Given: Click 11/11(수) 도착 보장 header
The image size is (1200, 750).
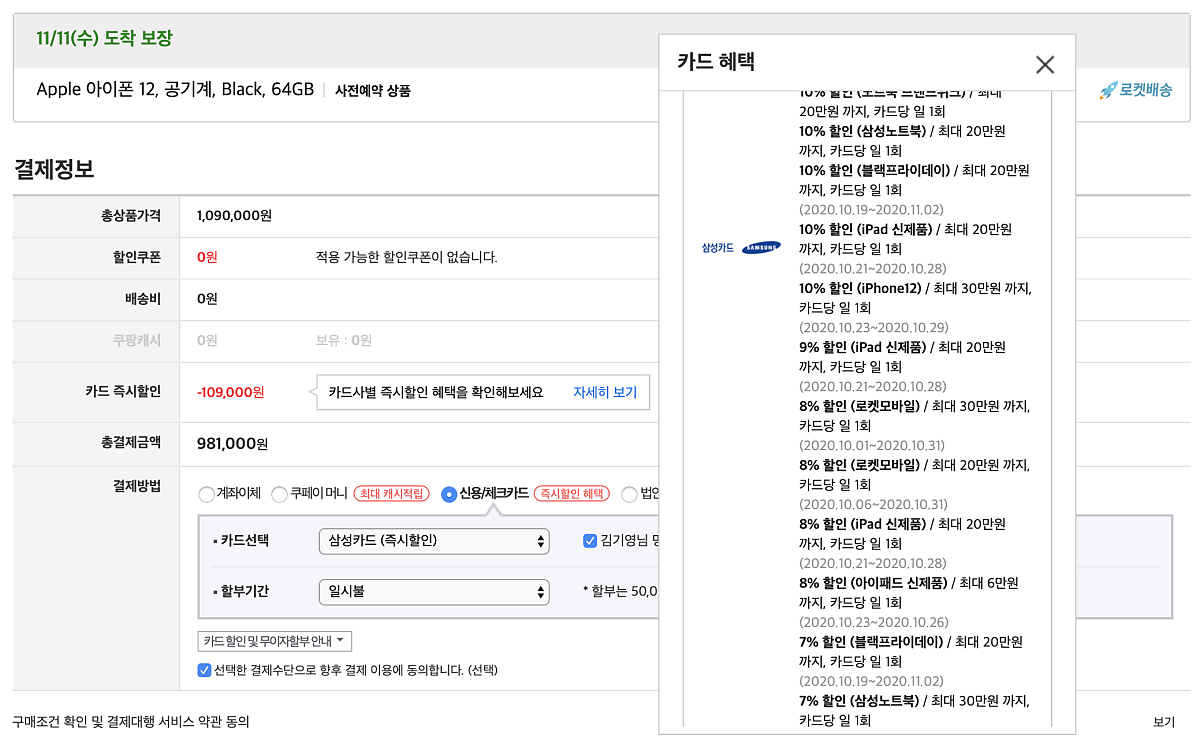Looking at the screenshot, I should 104,39.
